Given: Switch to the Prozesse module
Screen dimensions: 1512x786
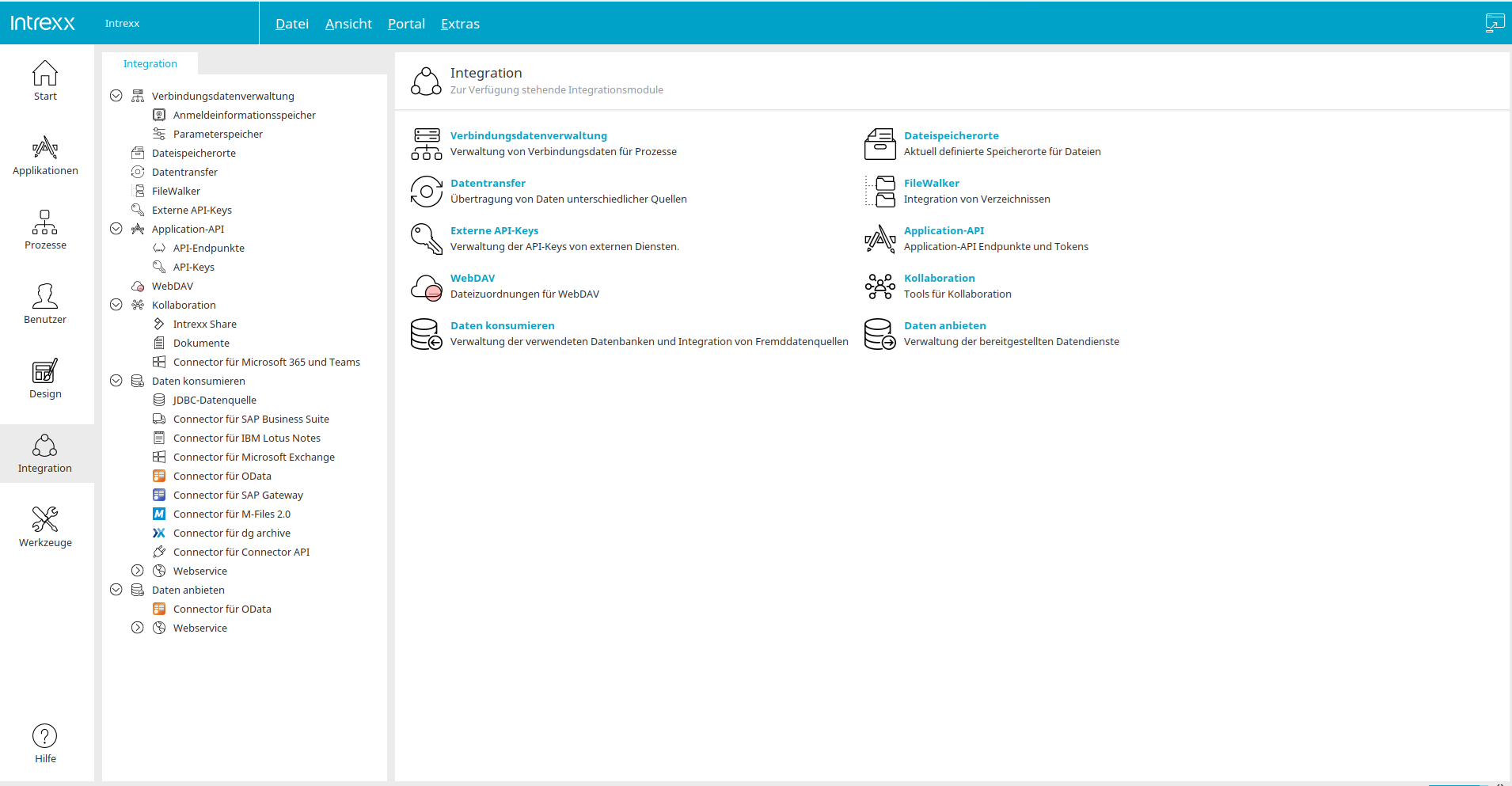Looking at the screenshot, I should click(x=45, y=230).
